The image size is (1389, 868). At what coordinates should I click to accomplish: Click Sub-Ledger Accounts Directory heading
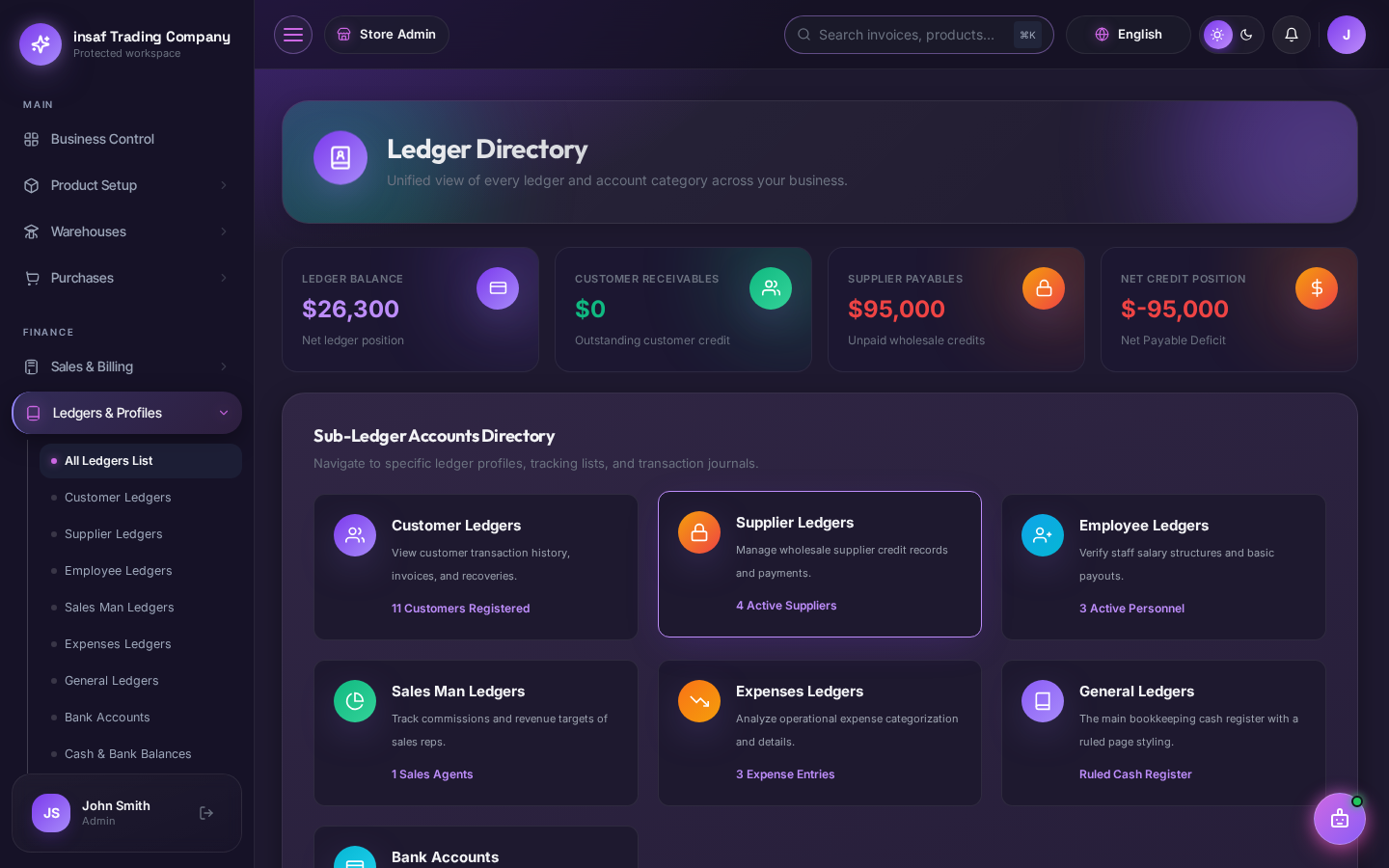(x=434, y=436)
